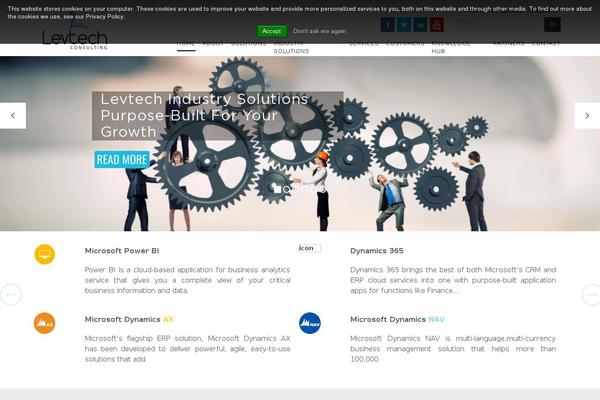Click the yellow Power BI monitor icon

coord(44,254)
